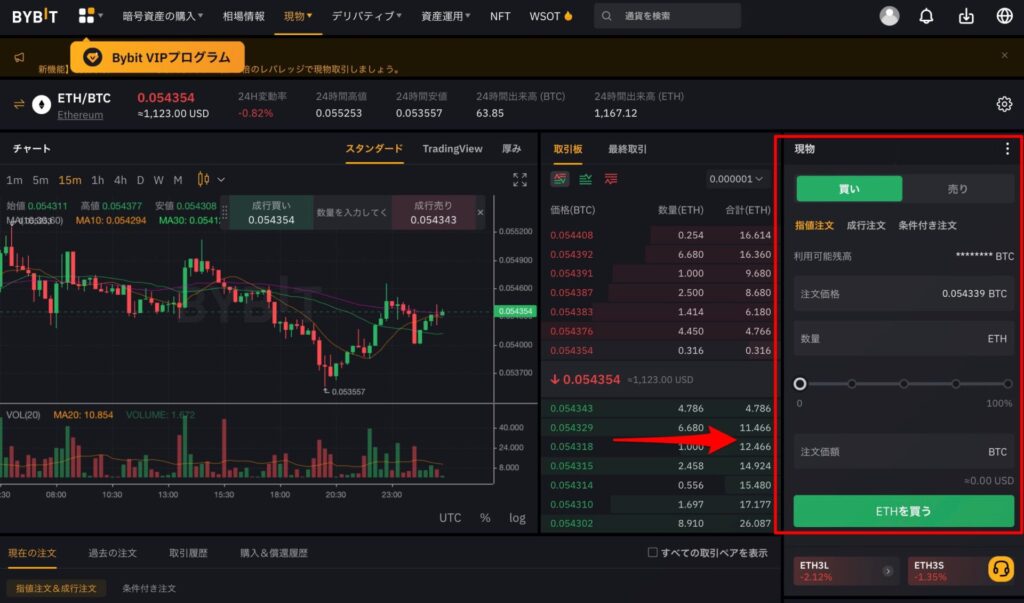Switch to 成行注文 market order tab
This screenshot has height=603, width=1024.
click(x=866, y=225)
